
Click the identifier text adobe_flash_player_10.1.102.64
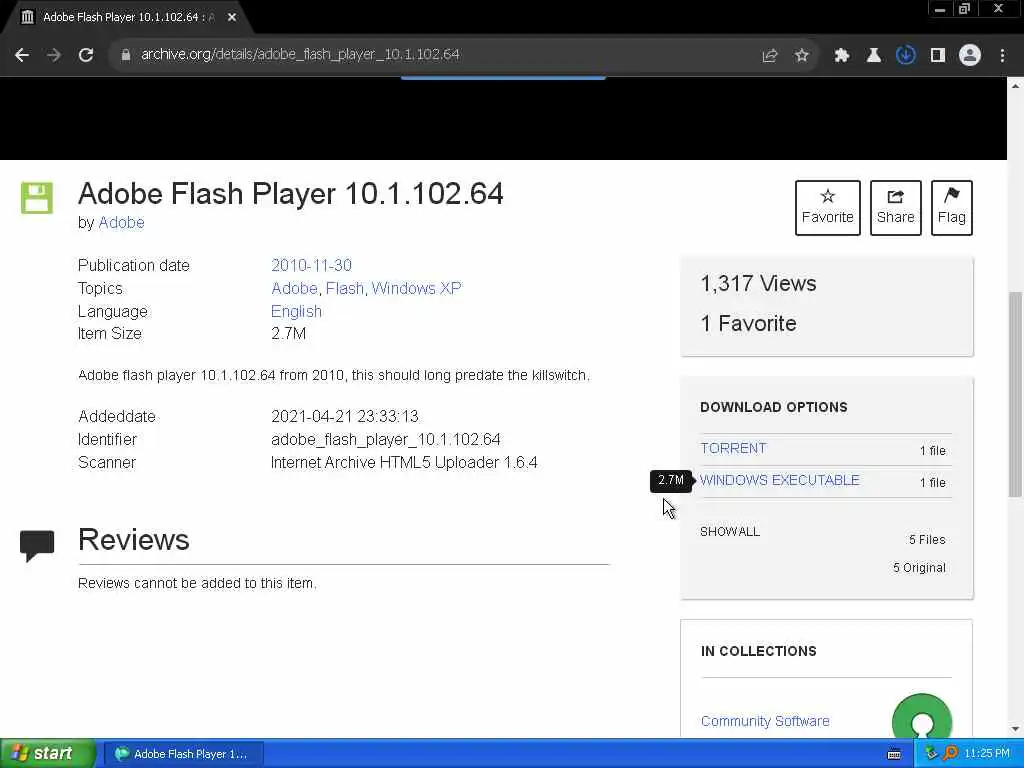coord(386,440)
